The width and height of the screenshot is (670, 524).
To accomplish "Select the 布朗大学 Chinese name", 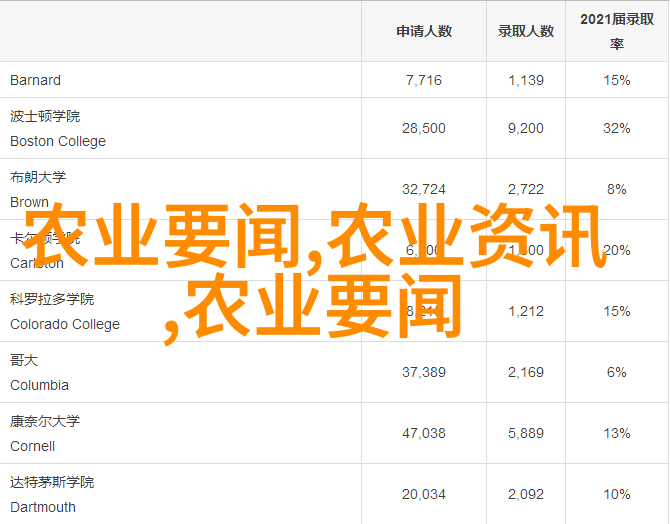I will [x=38, y=177].
